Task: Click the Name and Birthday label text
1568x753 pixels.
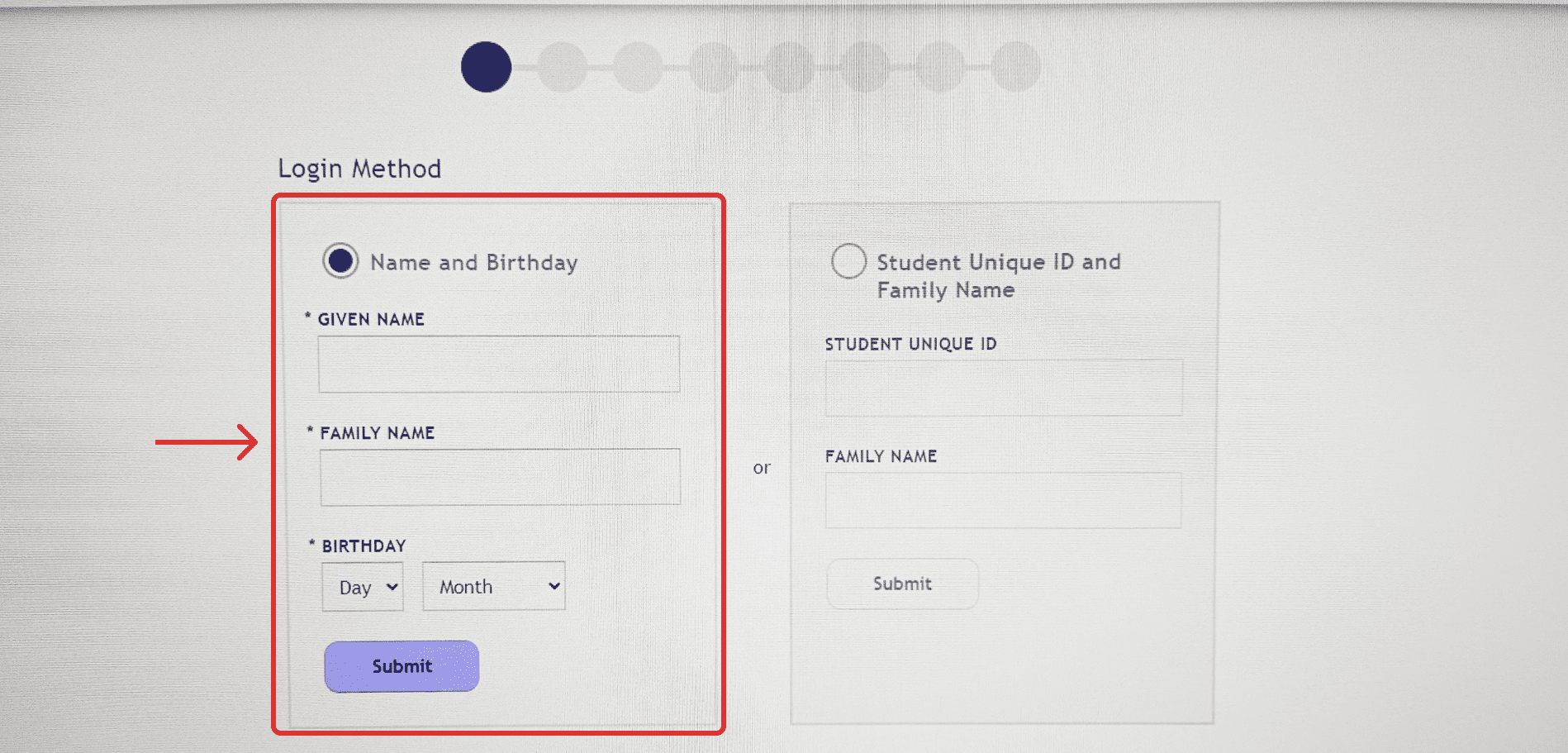Action: coord(473,263)
